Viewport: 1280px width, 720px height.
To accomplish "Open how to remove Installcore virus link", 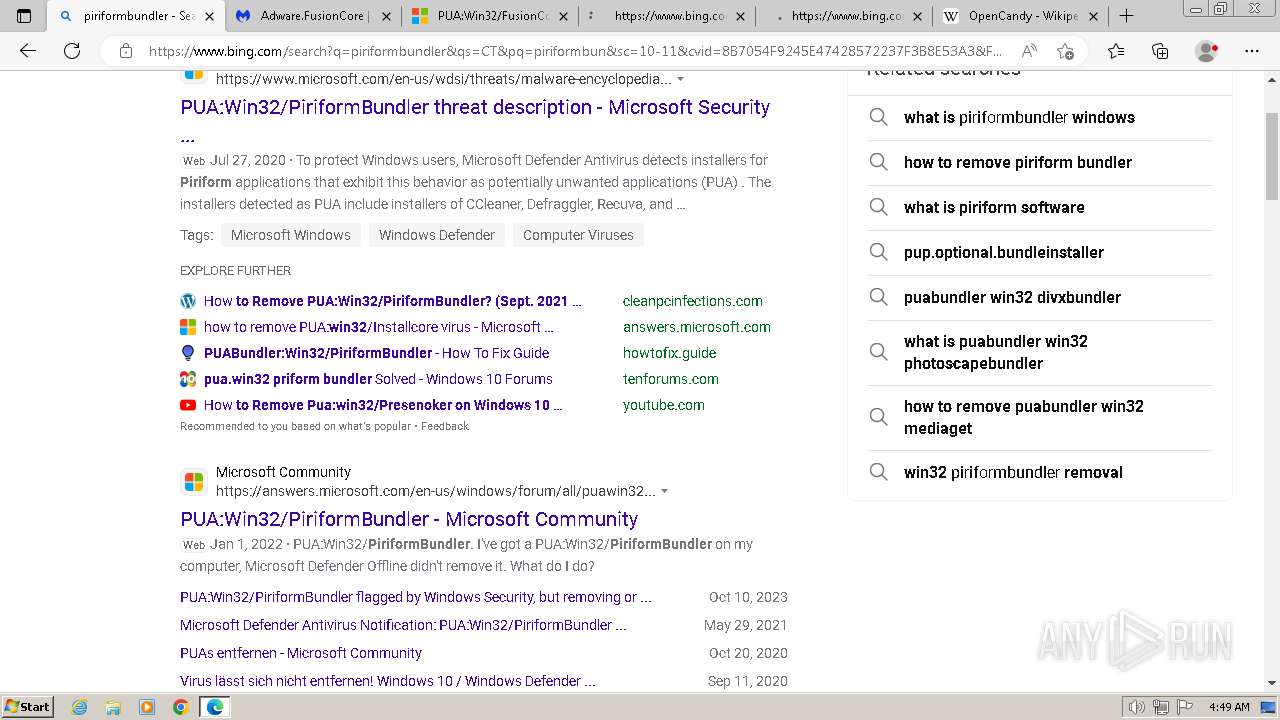I will coord(378,327).
